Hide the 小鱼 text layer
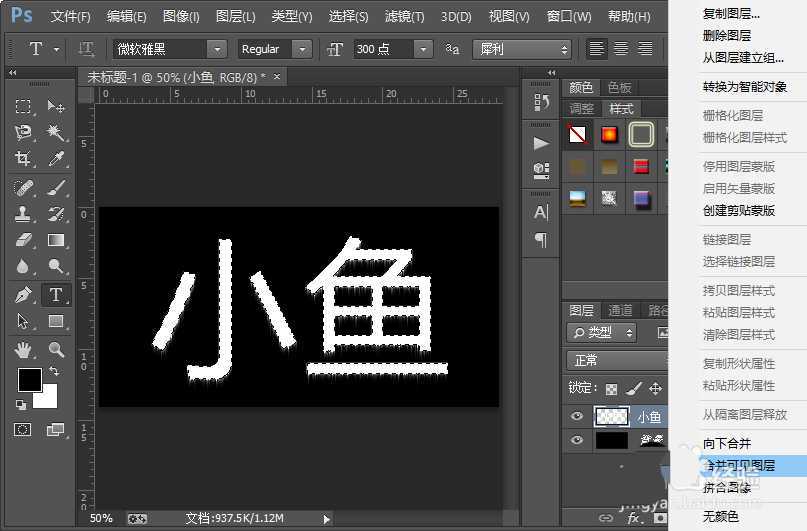807x531 pixels. pos(576,417)
